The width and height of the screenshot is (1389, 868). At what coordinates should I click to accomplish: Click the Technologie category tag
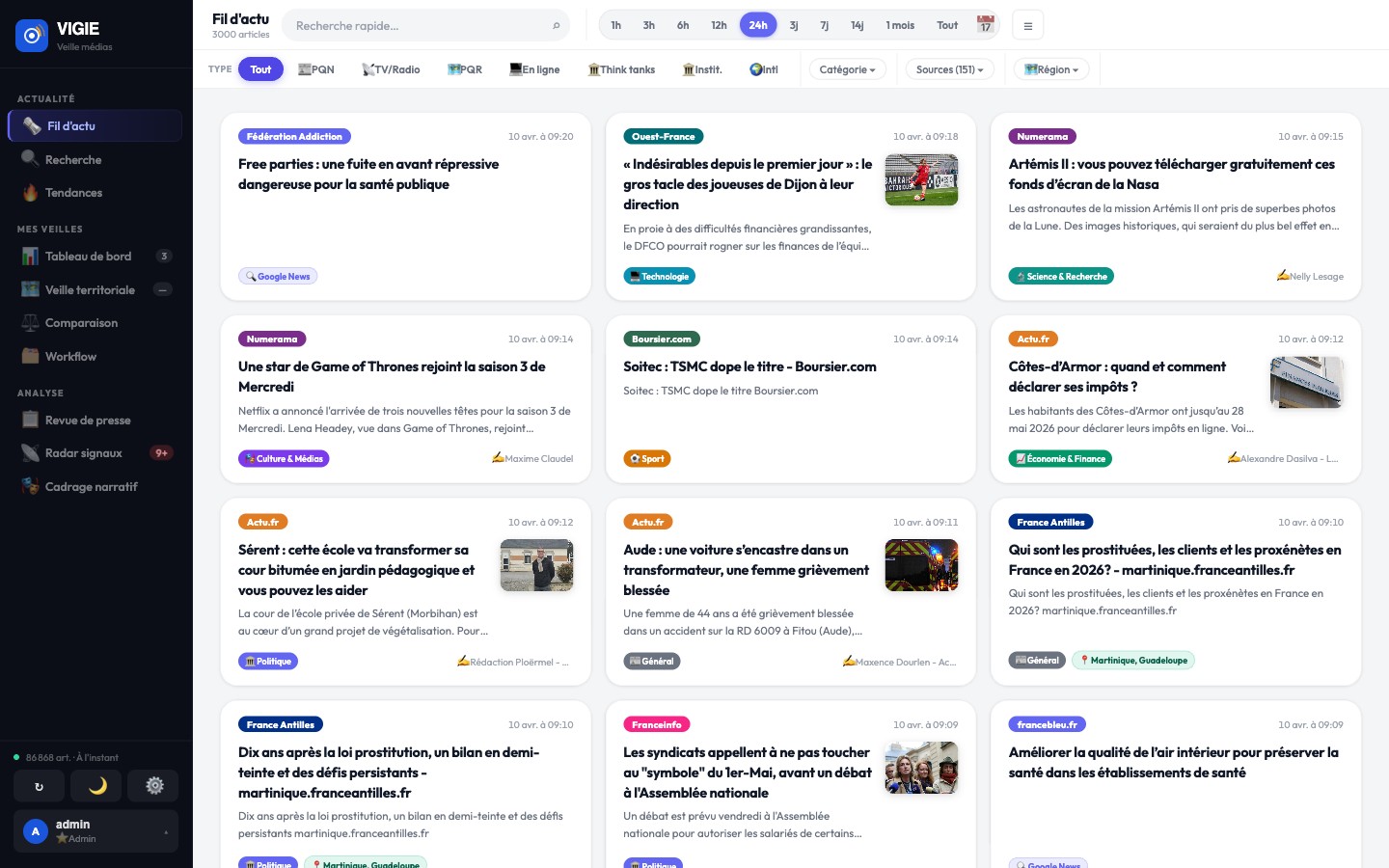click(x=660, y=277)
